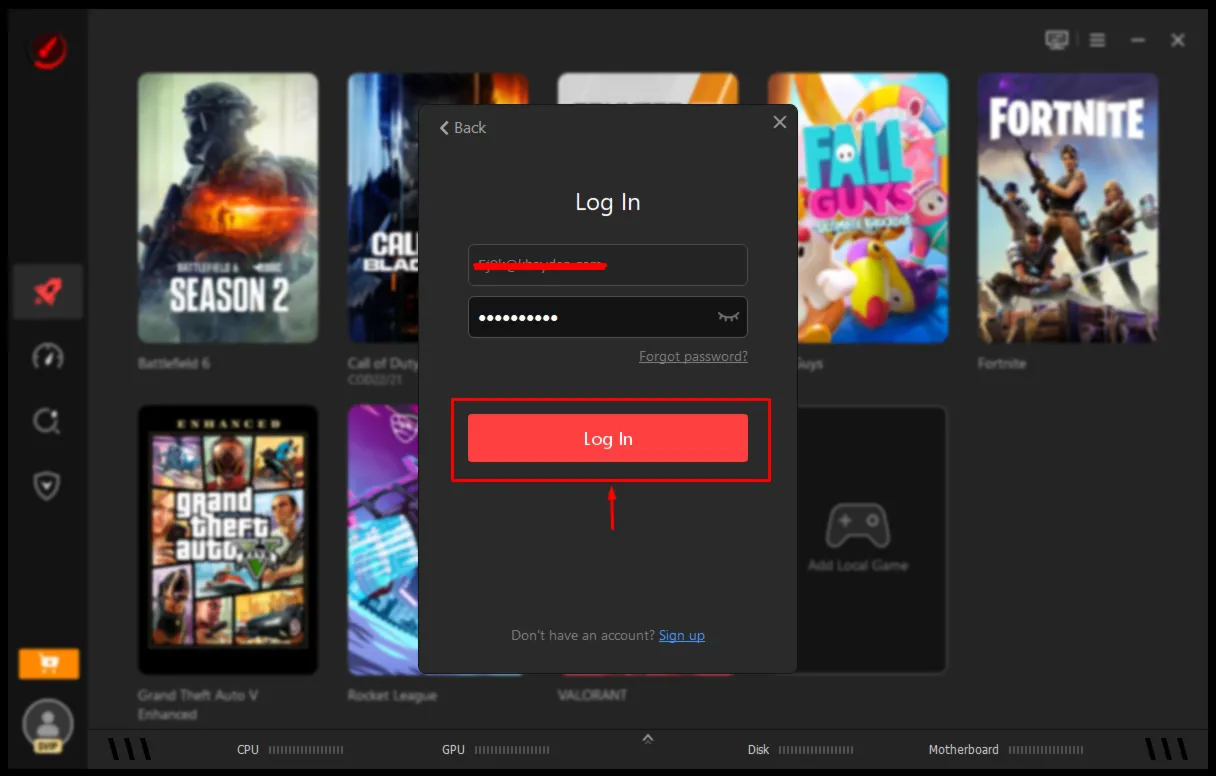This screenshot has height=776, width=1216.
Task: Click the CPU usage indicator
Action: 290,749
